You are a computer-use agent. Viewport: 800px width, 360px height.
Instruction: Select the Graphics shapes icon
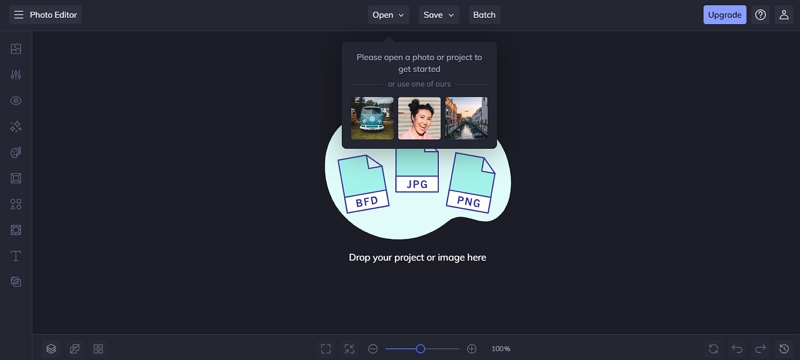coord(16,204)
